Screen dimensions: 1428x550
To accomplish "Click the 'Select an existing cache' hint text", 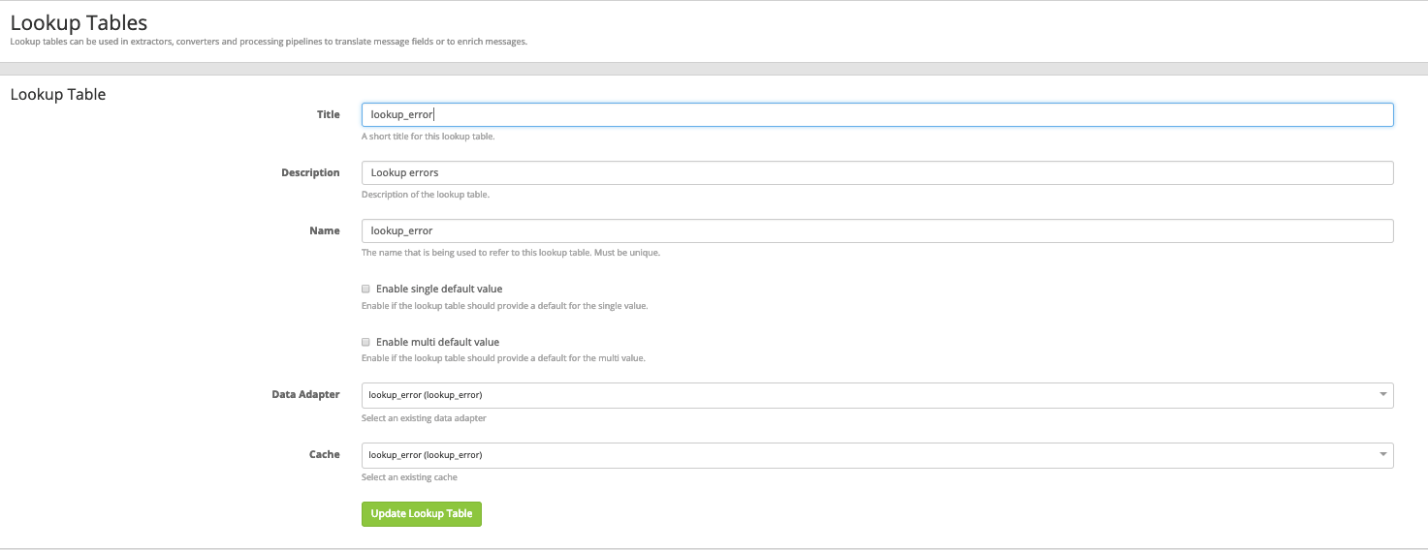I will 409,478.
